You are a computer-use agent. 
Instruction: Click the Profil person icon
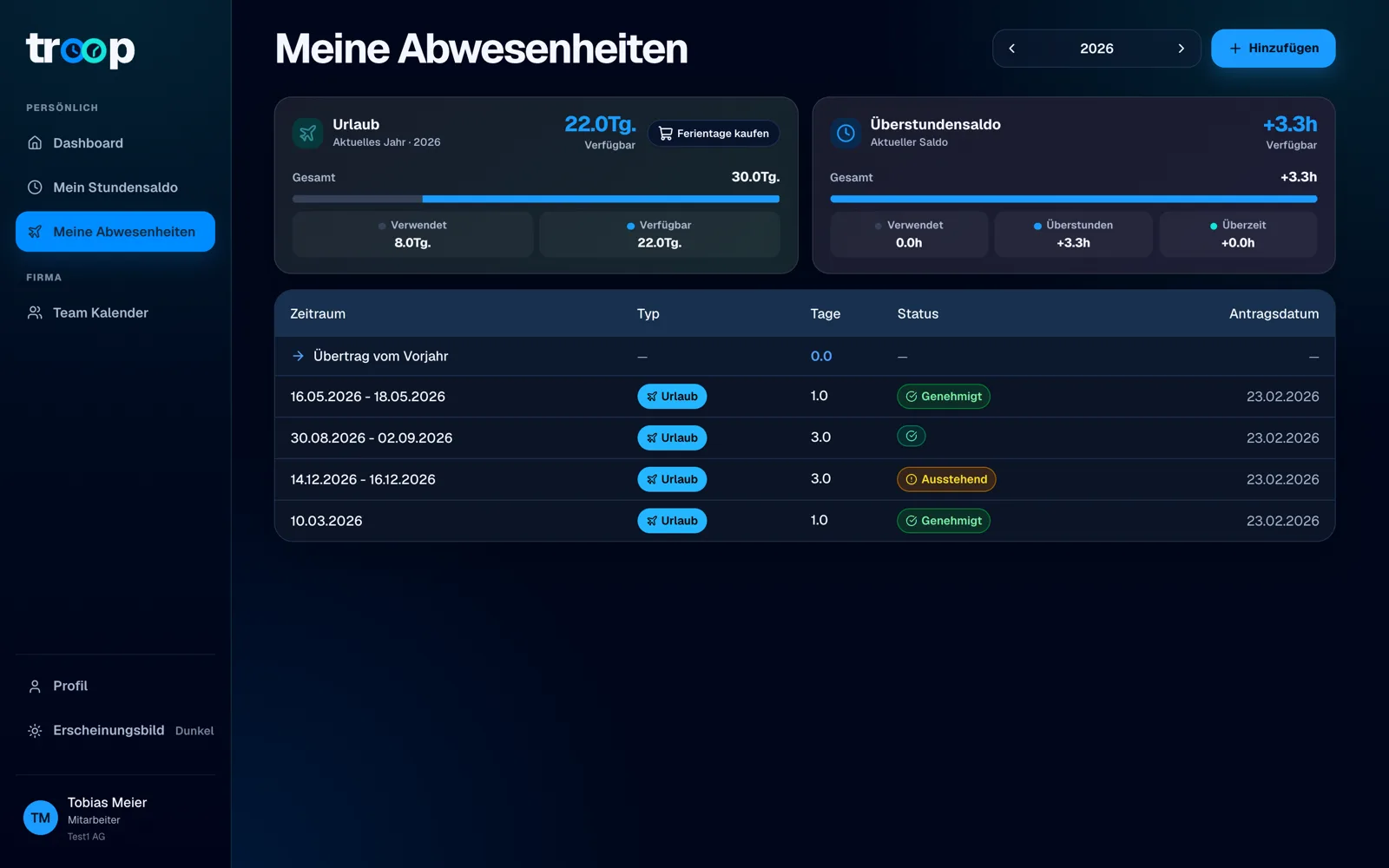(35, 686)
